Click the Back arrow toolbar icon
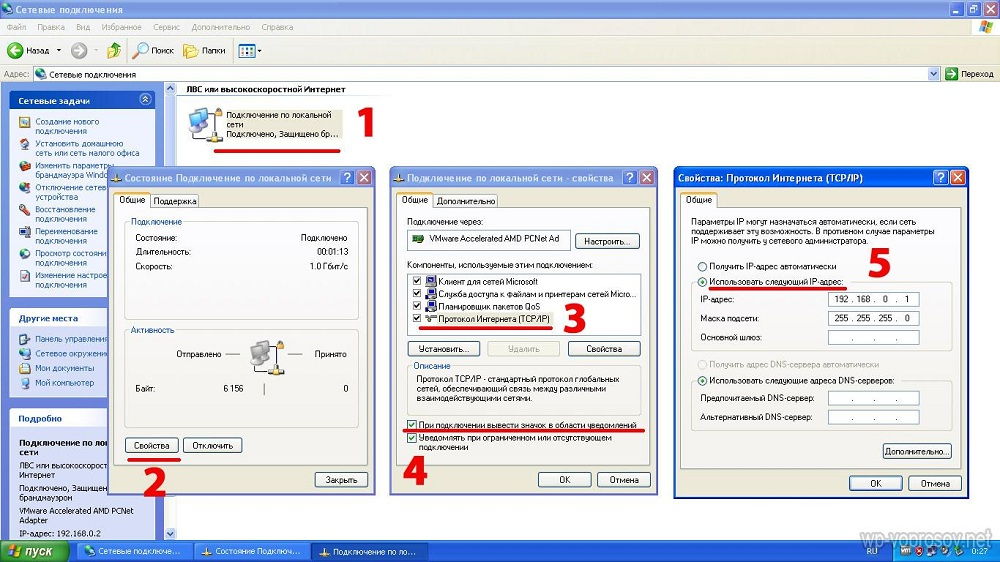Viewport: 1000px width, 562px height. pos(16,50)
